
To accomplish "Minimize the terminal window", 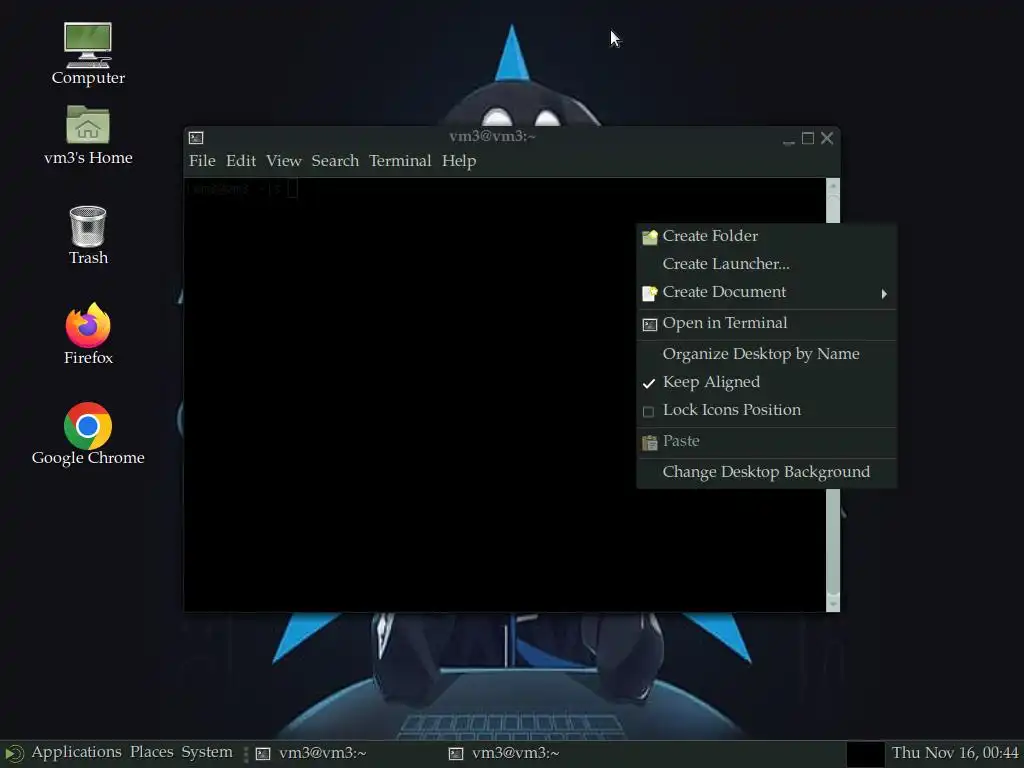I will click(x=788, y=139).
